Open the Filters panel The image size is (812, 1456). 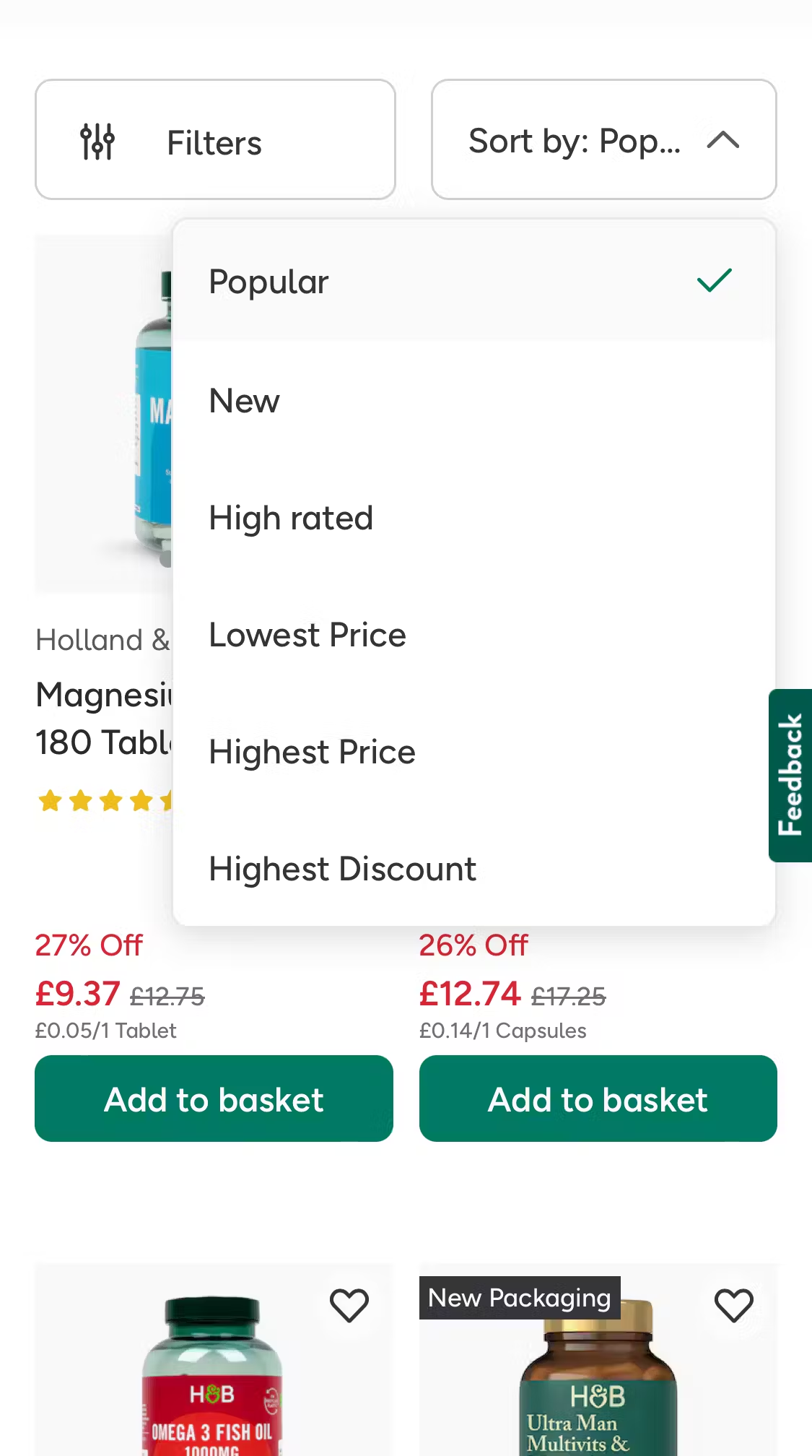click(214, 140)
